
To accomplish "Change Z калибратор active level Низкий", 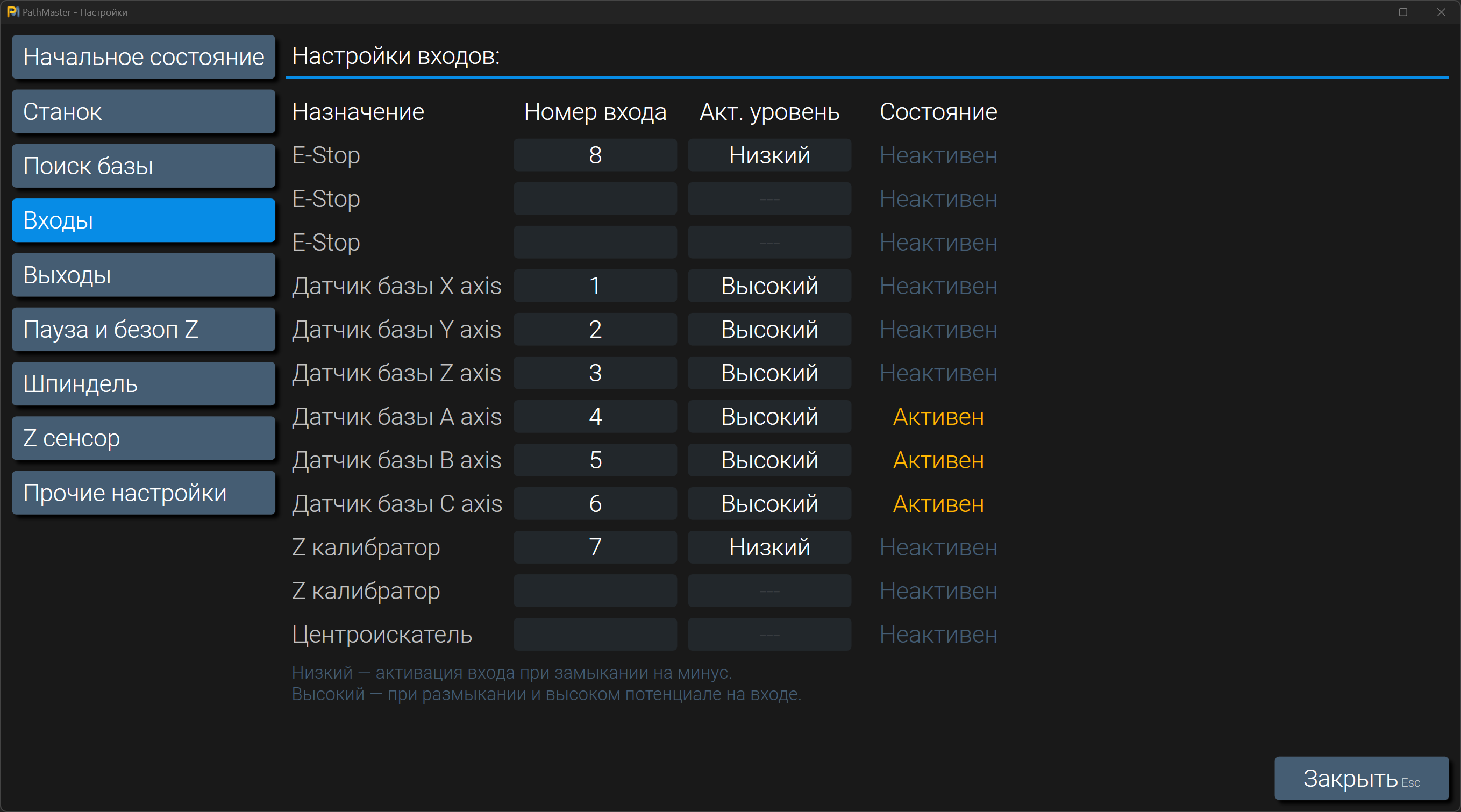I will click(769, 547).
